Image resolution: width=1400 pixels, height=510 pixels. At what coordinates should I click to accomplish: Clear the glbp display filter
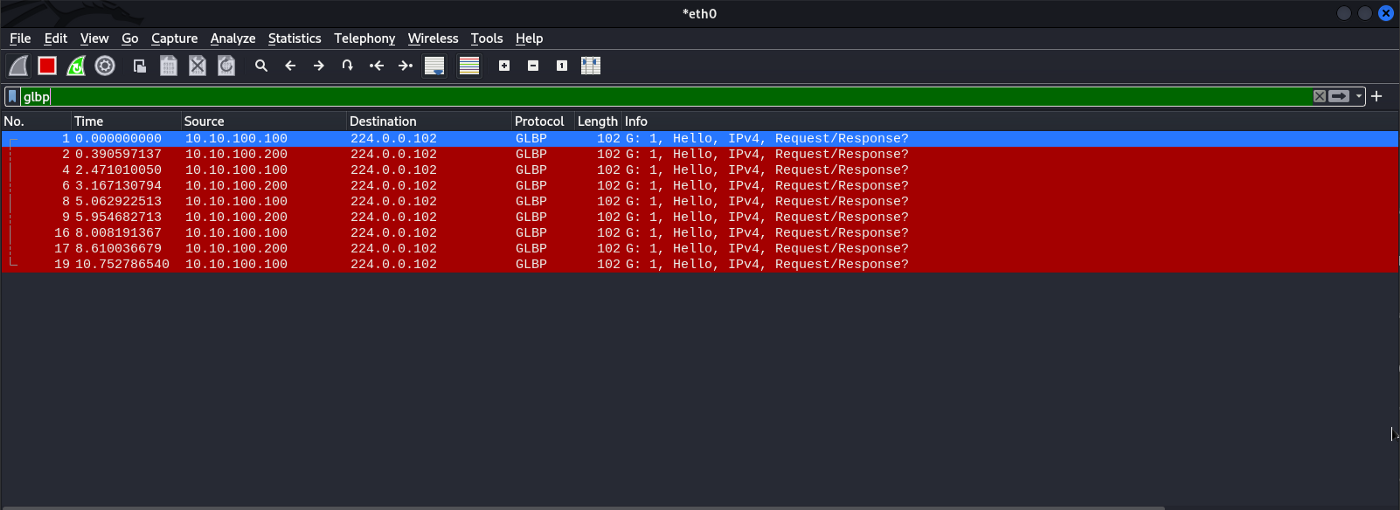tap(1319, 97)
